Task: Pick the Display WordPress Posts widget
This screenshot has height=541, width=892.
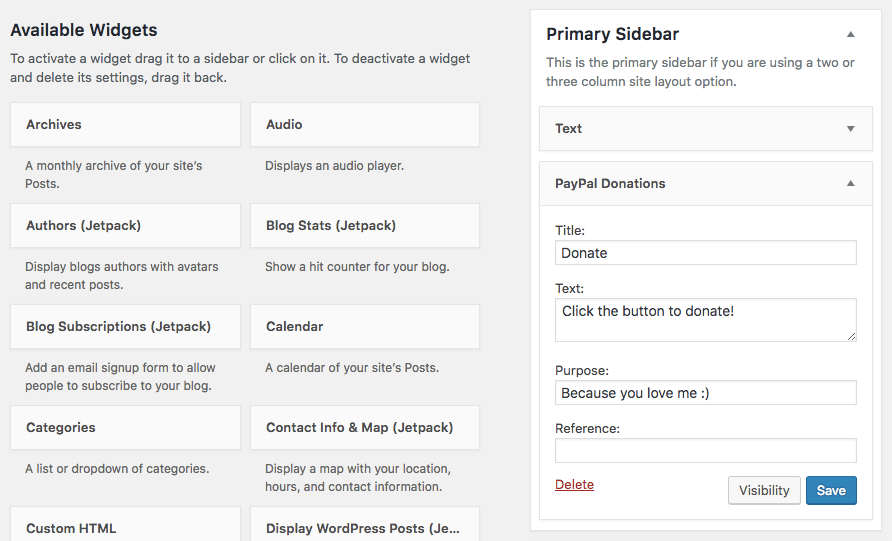Action: pyautogui.click(x=364, y=526)
